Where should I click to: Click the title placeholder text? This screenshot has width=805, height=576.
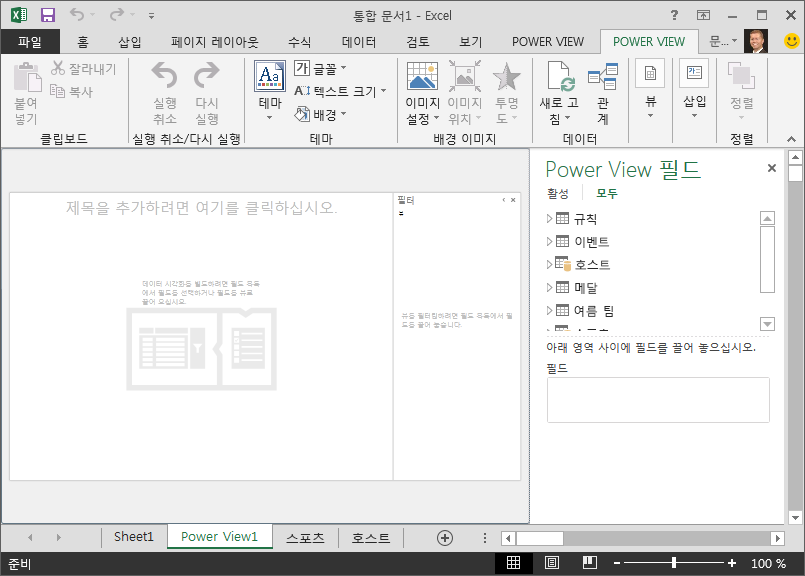coord(201,207)
